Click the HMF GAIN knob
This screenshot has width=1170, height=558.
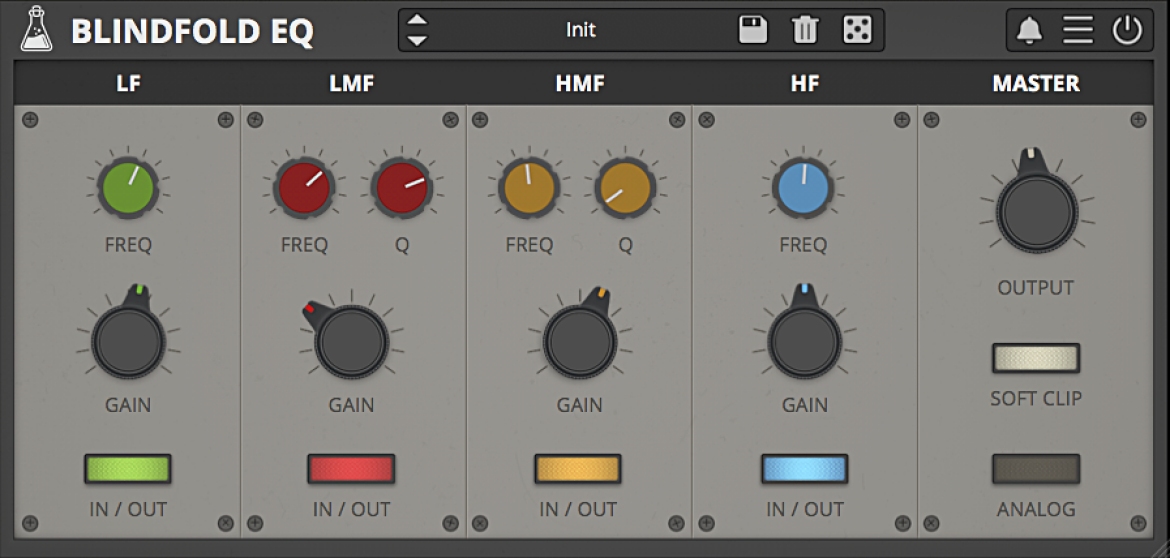(580, 342)
